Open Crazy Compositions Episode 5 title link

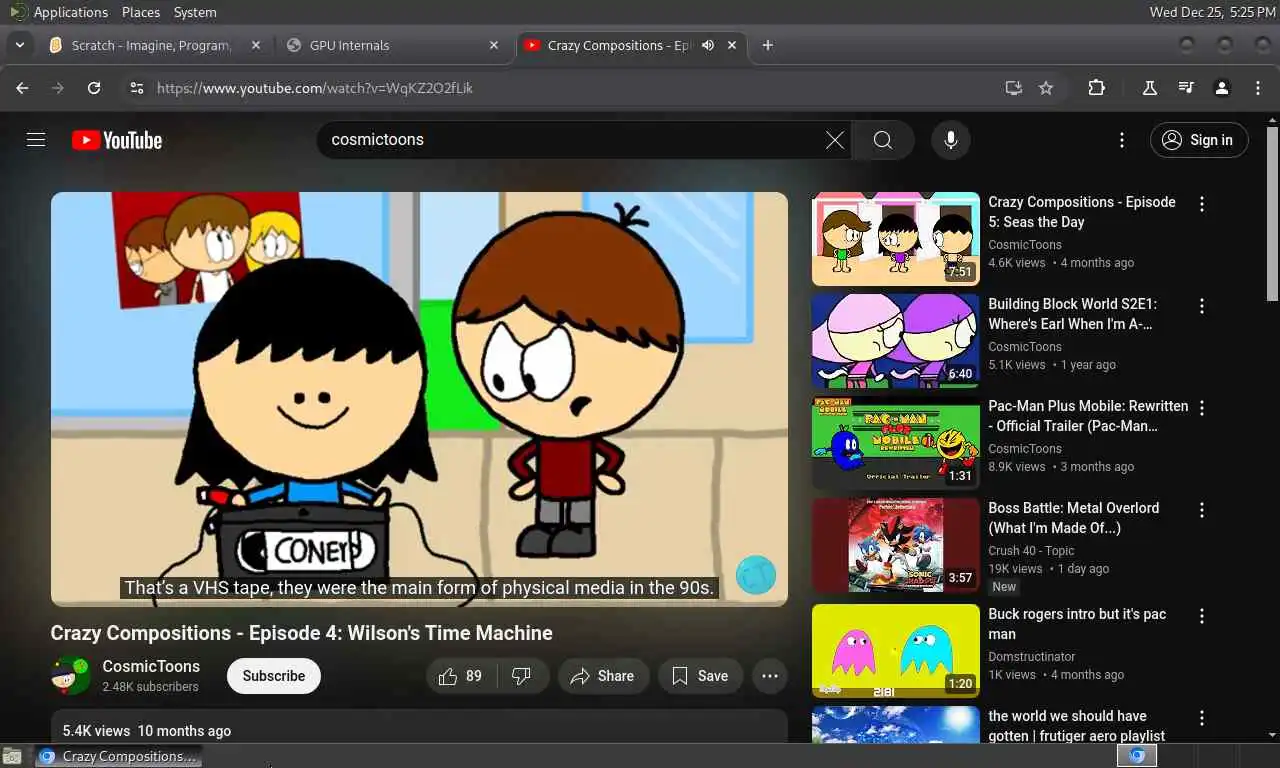coord(1082,212)
